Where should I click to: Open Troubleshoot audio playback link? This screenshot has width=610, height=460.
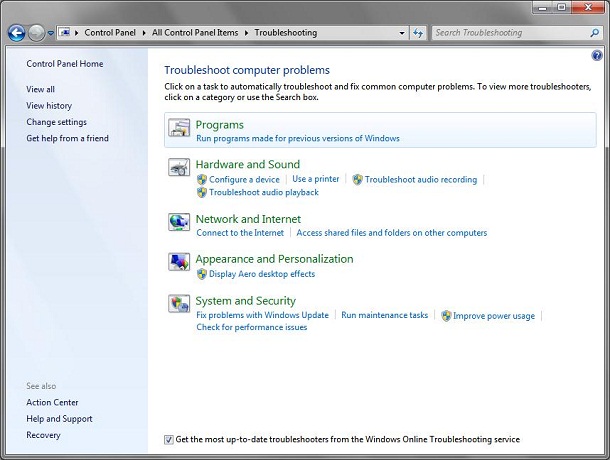(x=264, y=192)
